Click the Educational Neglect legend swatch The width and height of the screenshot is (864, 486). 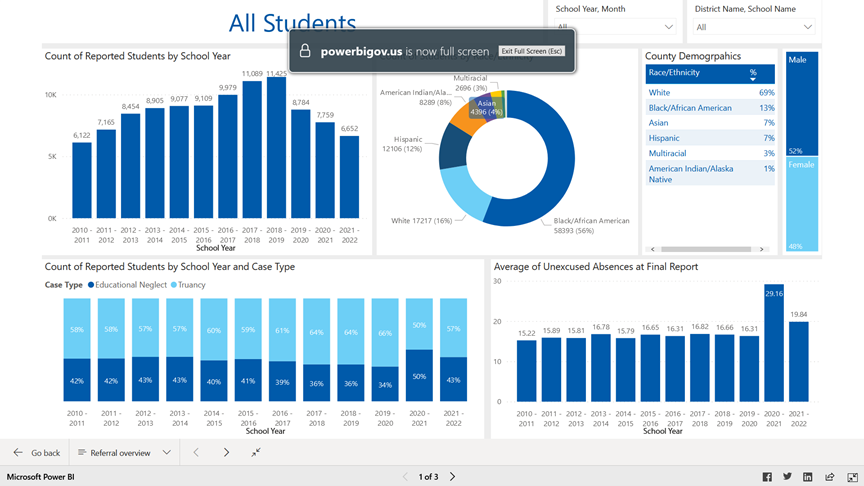click(91, 285)
